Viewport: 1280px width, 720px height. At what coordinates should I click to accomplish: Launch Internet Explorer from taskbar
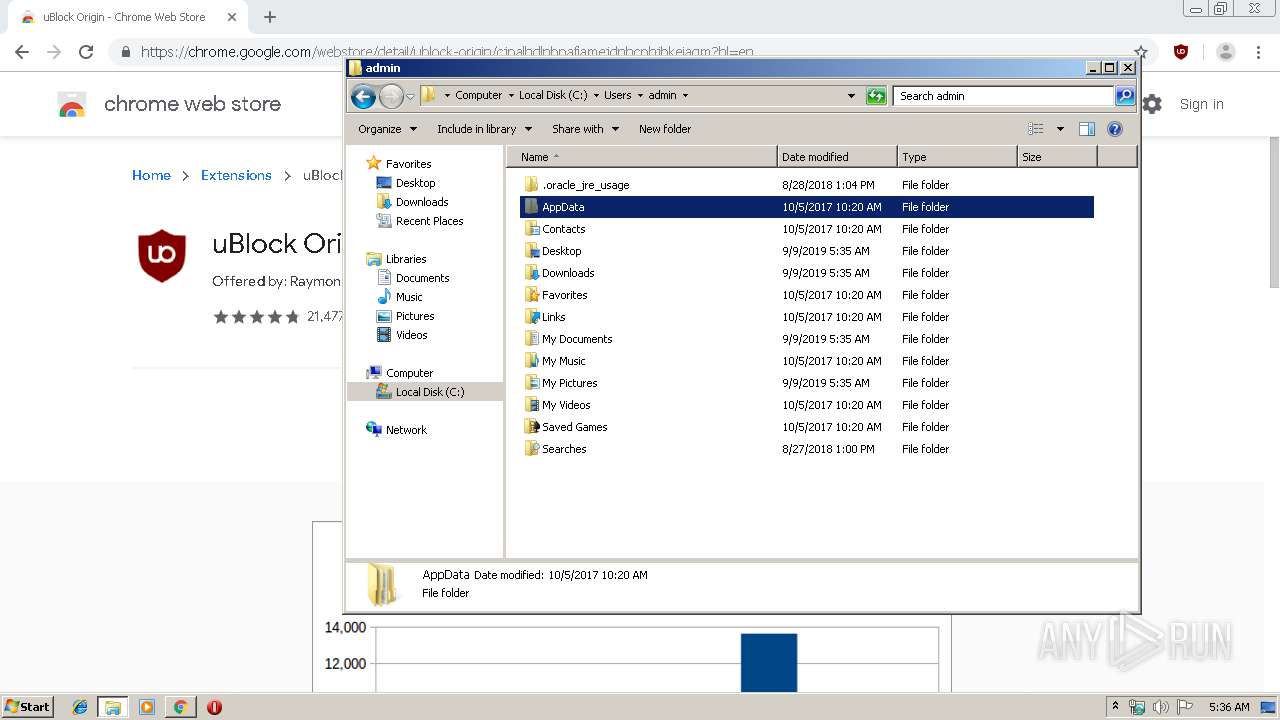coord(80,707)
